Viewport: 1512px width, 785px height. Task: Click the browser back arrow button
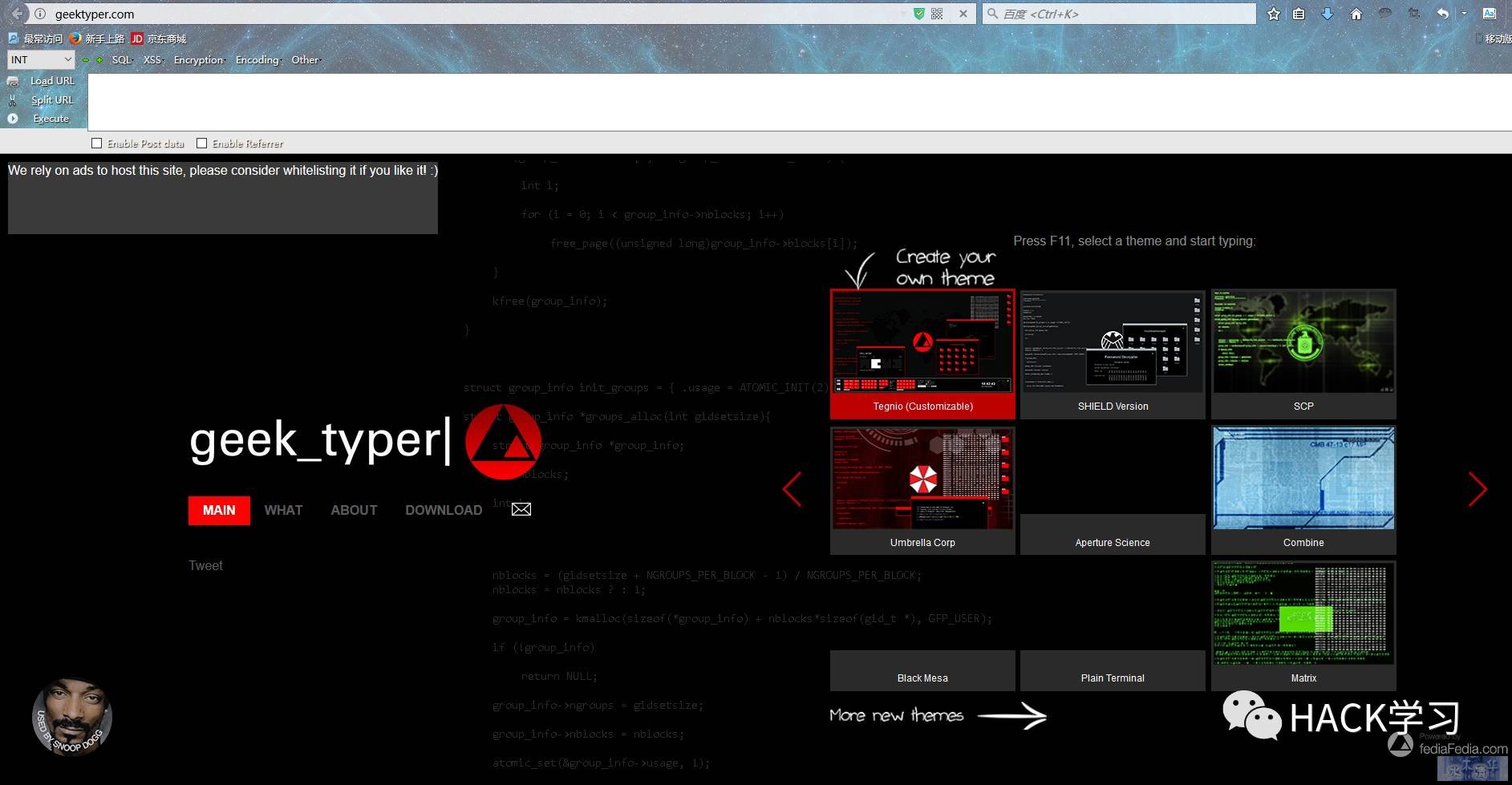pos(16,14)
